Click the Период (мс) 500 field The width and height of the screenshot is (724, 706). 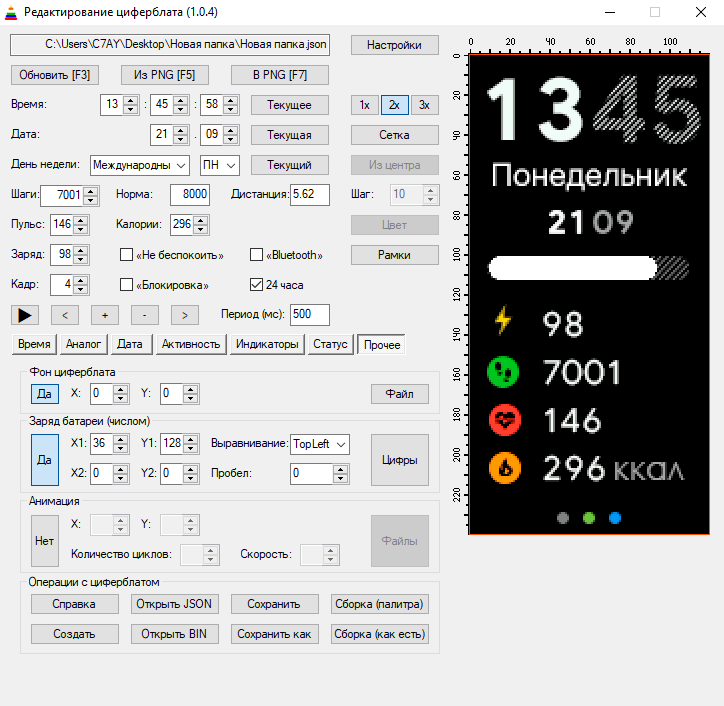point(310,315)
